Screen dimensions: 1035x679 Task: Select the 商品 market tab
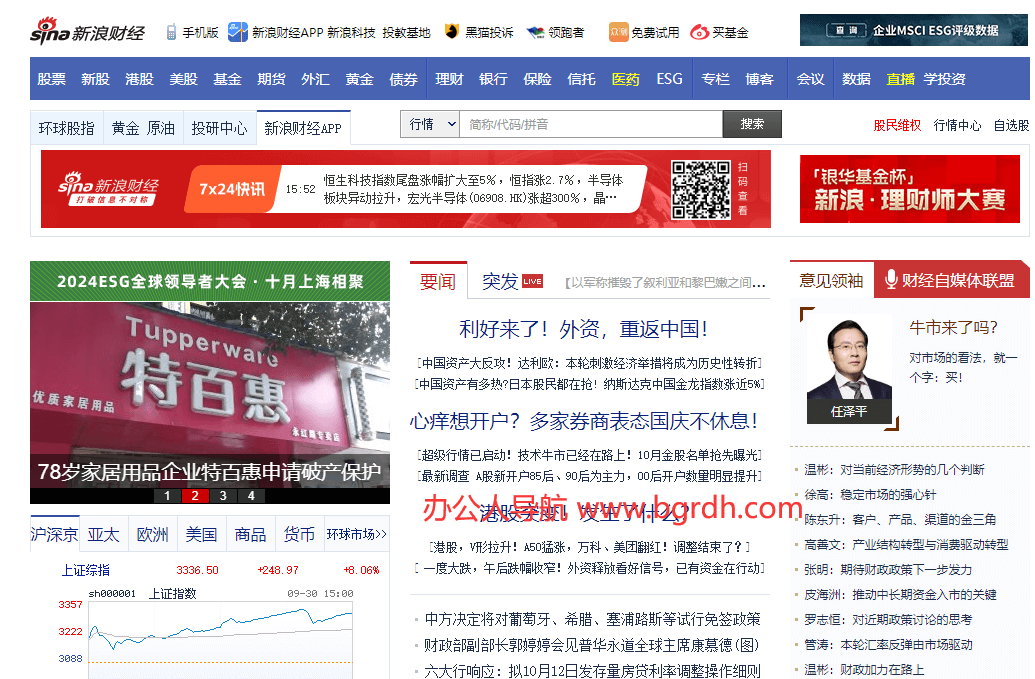click(x=250, y=534)
